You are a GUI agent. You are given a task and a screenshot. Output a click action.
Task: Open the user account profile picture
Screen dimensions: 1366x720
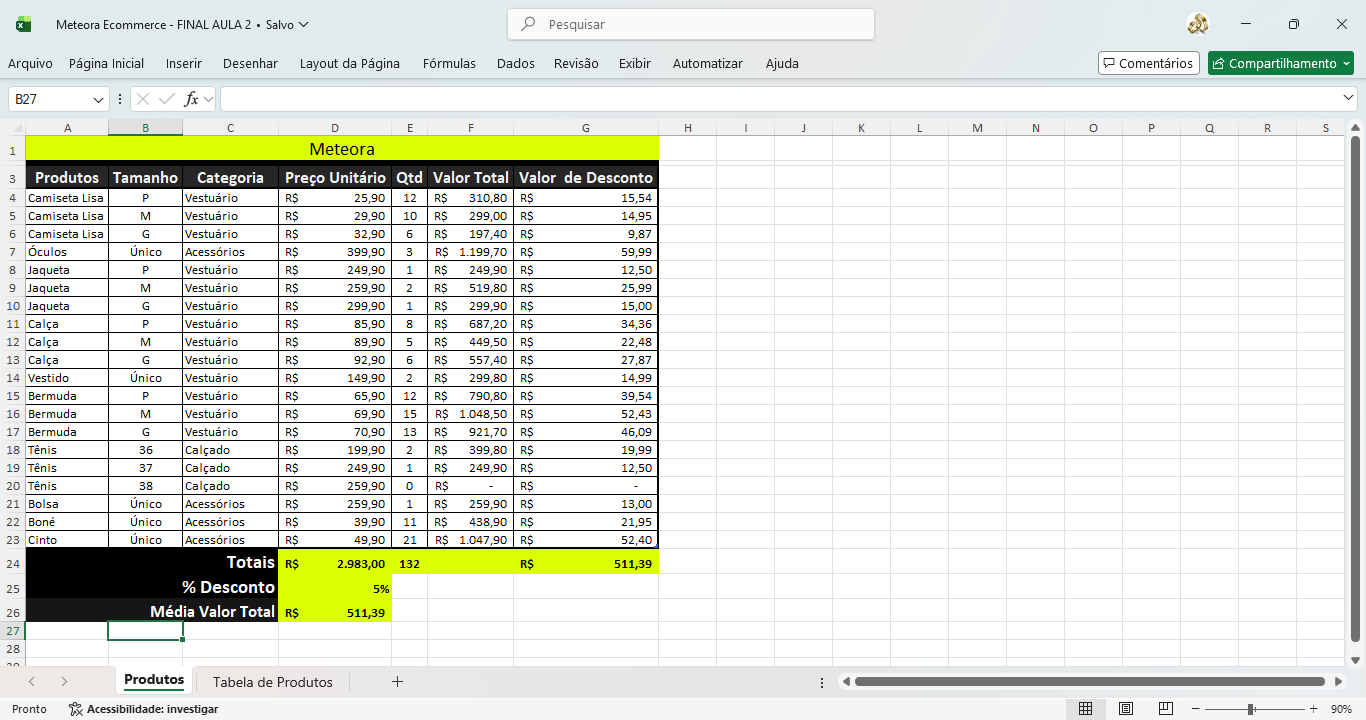click(1197, 24)
